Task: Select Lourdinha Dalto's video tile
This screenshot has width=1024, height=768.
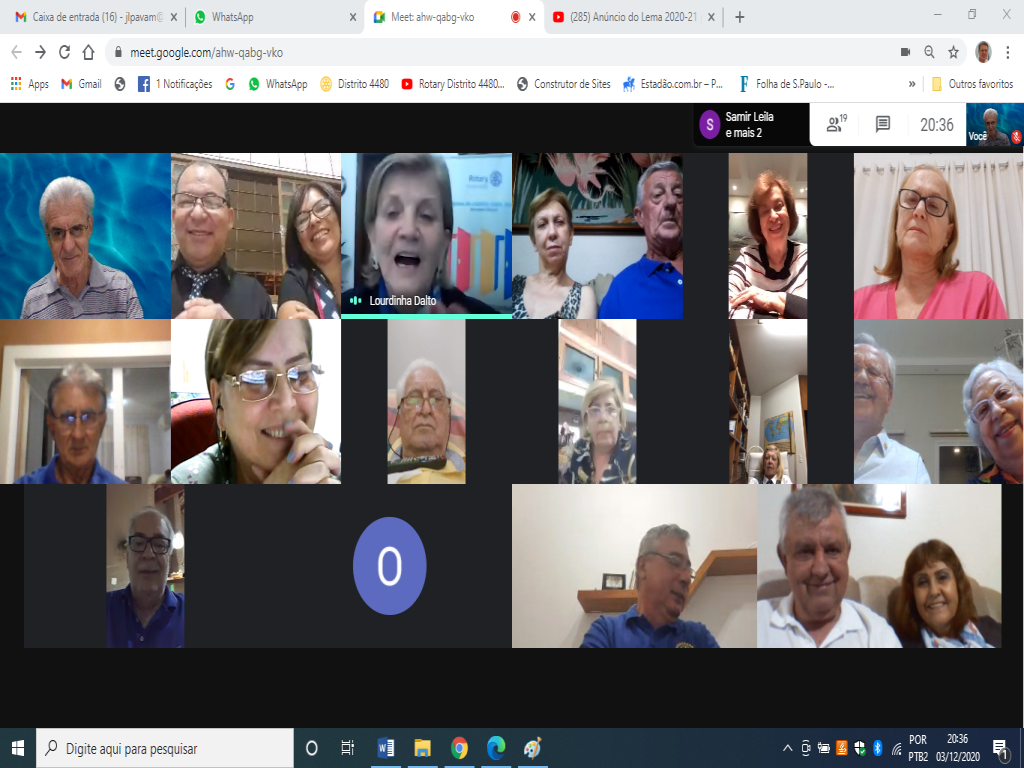Action: pos(426,236)
